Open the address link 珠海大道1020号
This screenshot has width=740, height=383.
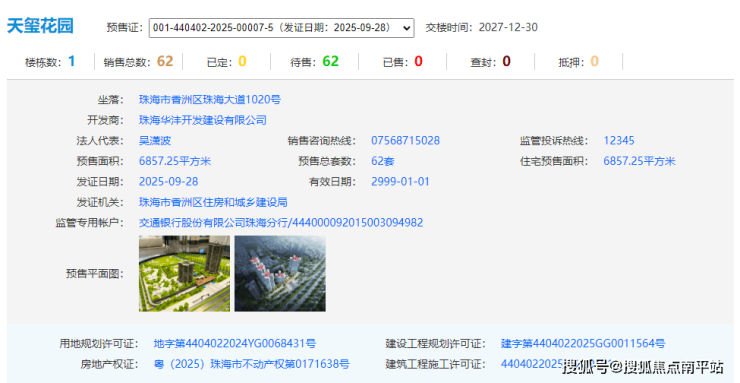(210, 100)
